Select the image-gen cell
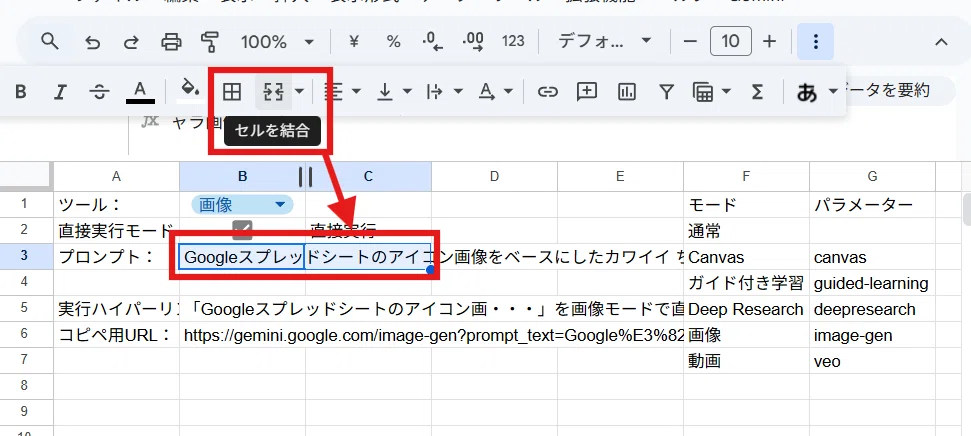Screen dimensions: 971x436 click(x=872, y=335)
